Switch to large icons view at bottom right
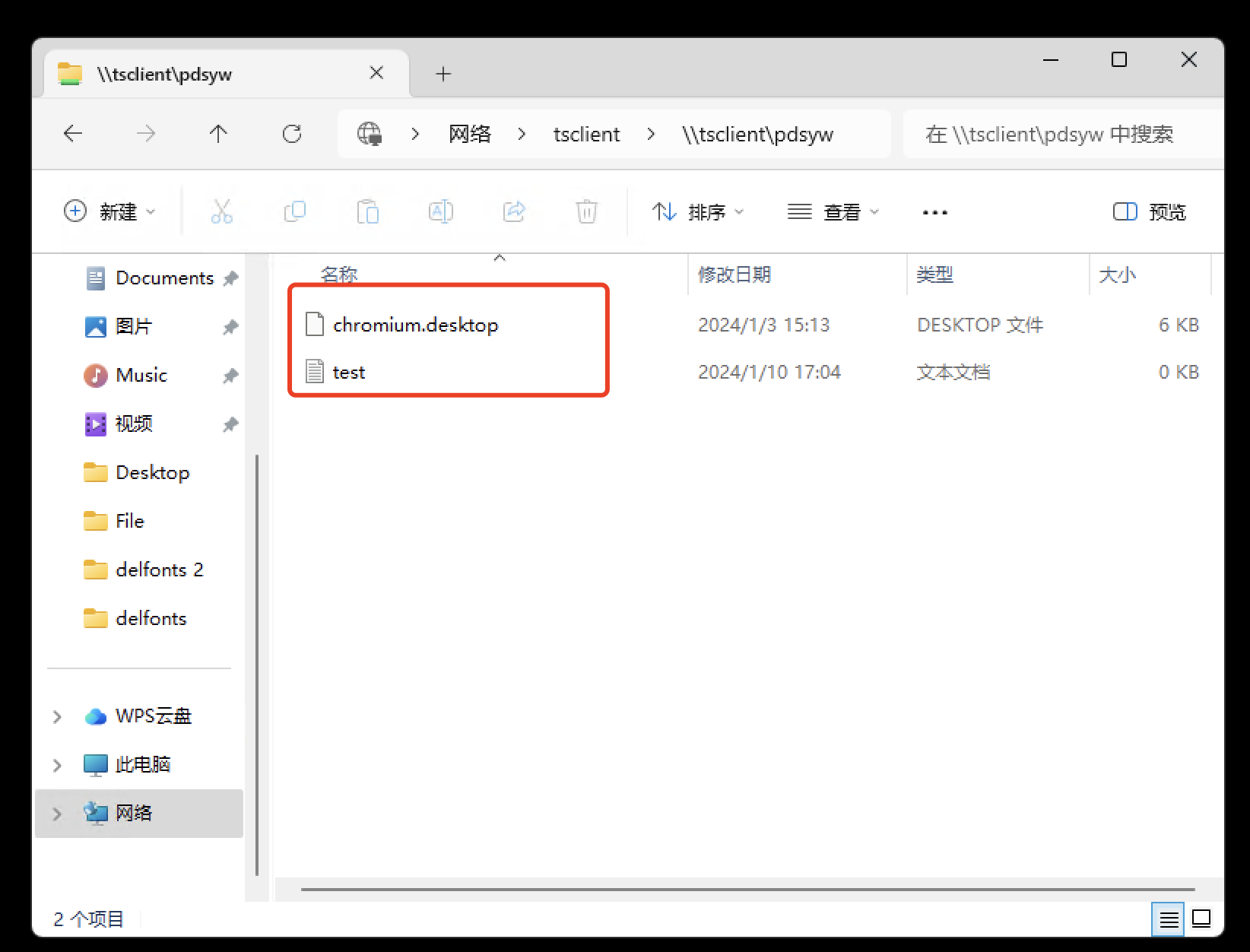The image size is (1250, 952). (x=1200, y=919)
